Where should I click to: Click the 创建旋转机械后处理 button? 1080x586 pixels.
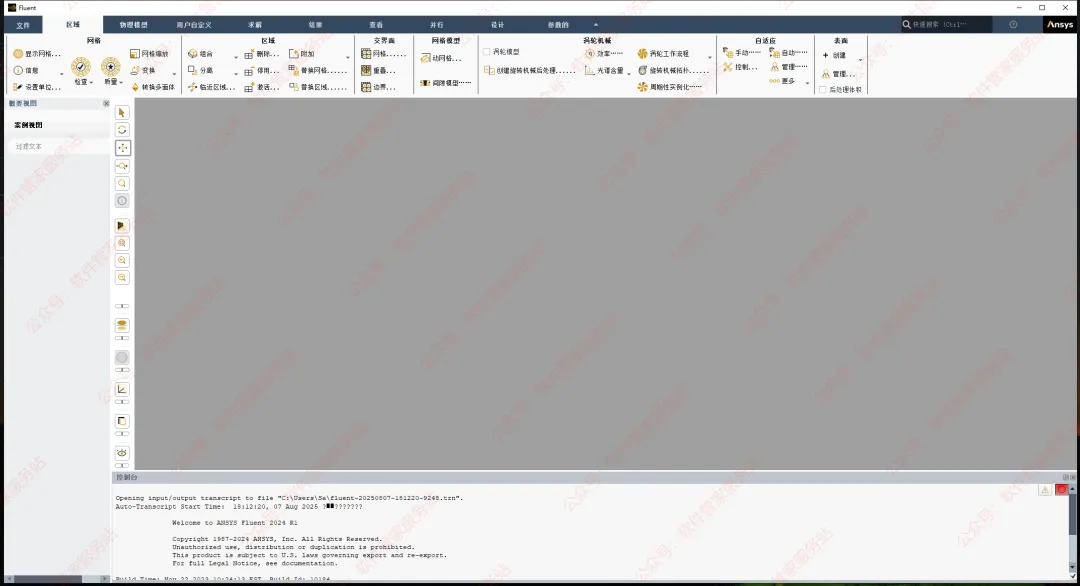coord(530,70)
